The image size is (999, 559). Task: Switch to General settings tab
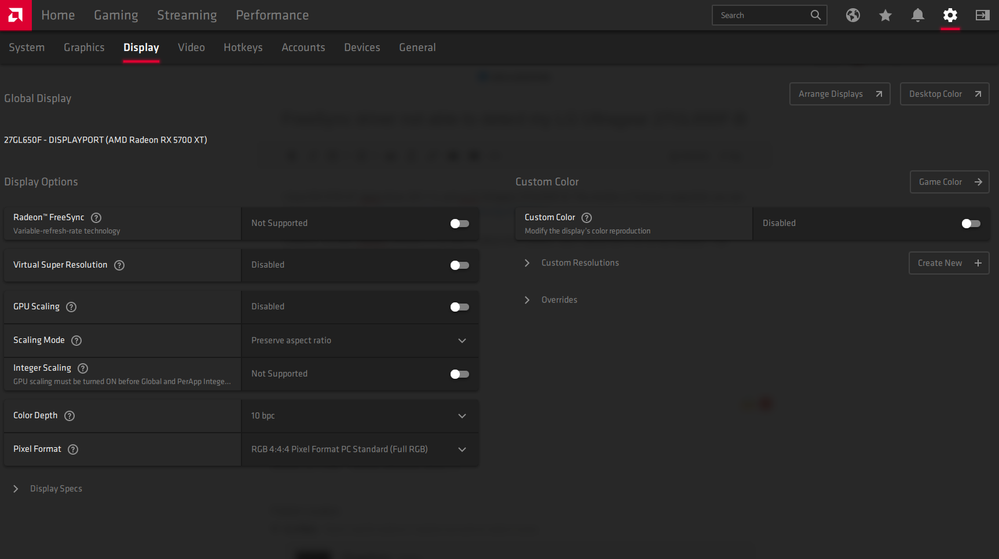pos(417,47)
